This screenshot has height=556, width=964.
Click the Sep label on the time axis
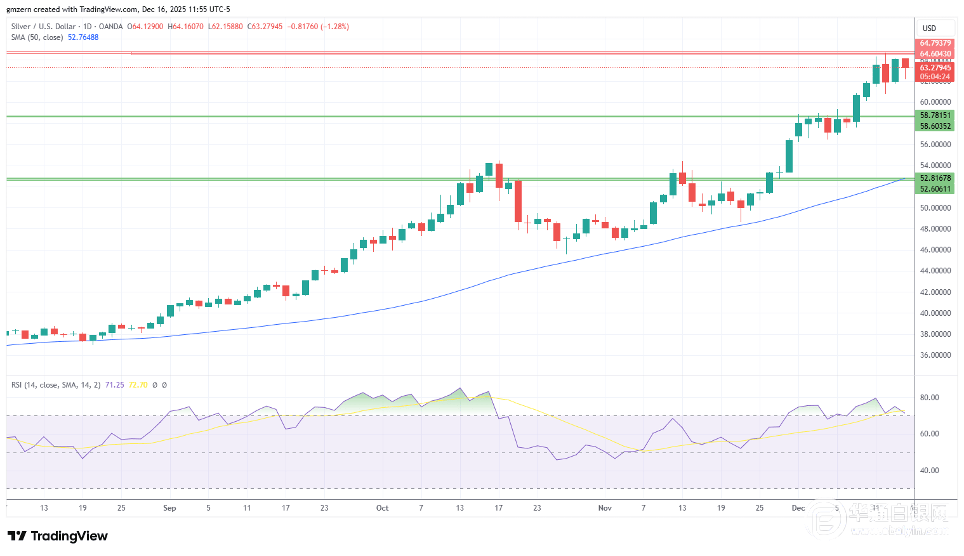169,508
